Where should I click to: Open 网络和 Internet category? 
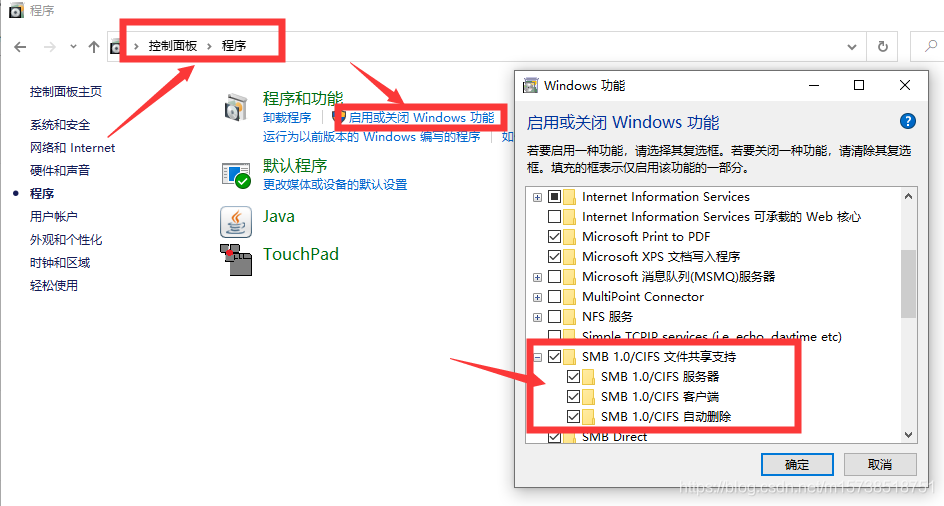tap(72, 148)
